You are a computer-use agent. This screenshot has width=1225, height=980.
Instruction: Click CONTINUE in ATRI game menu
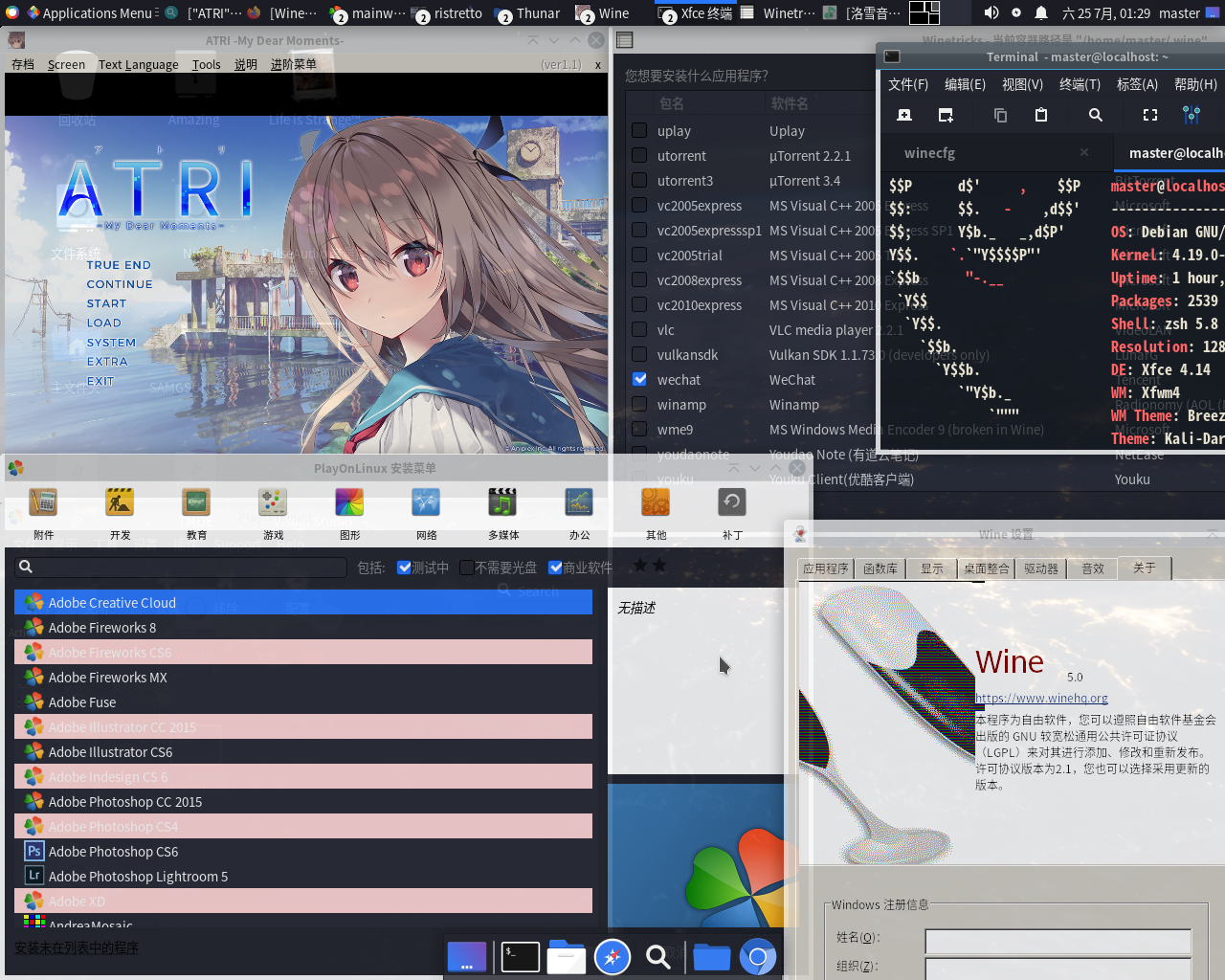click(x=120, y=284)
